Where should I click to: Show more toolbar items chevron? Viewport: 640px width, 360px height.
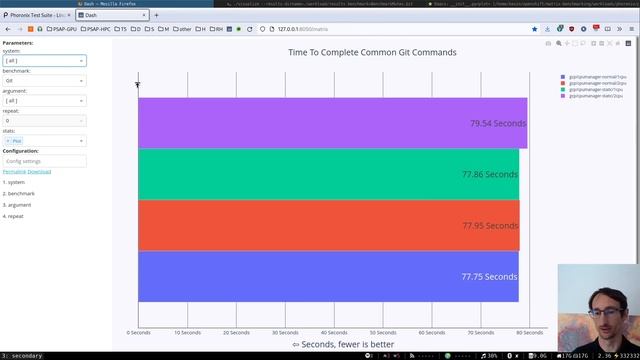[x=620, y=29]
